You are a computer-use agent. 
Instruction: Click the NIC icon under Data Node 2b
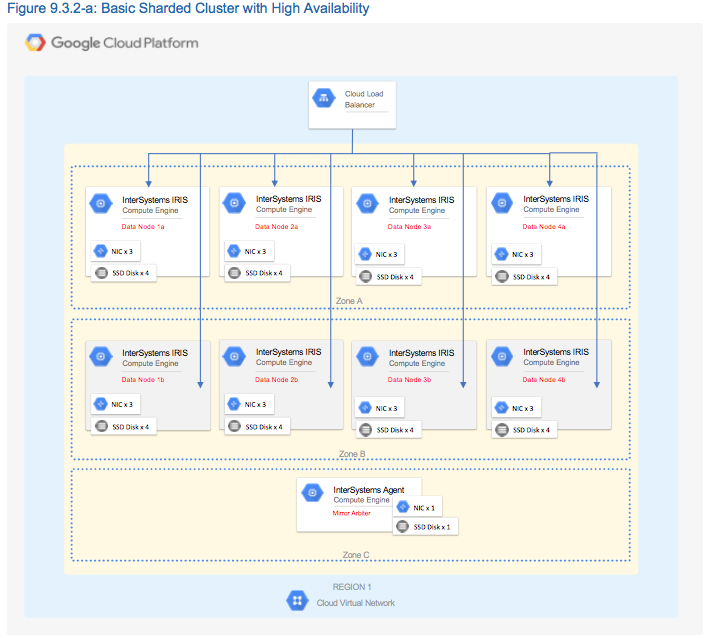coord(234,404)
